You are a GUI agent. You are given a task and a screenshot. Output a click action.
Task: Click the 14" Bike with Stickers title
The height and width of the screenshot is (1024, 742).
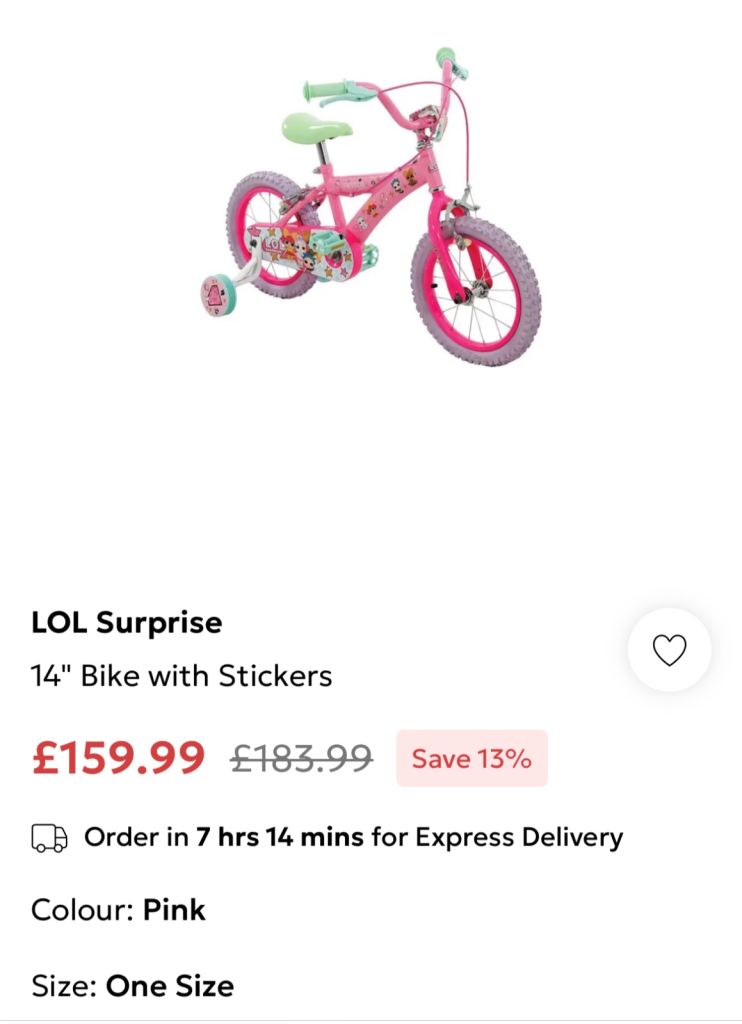(x=181, y=676)
